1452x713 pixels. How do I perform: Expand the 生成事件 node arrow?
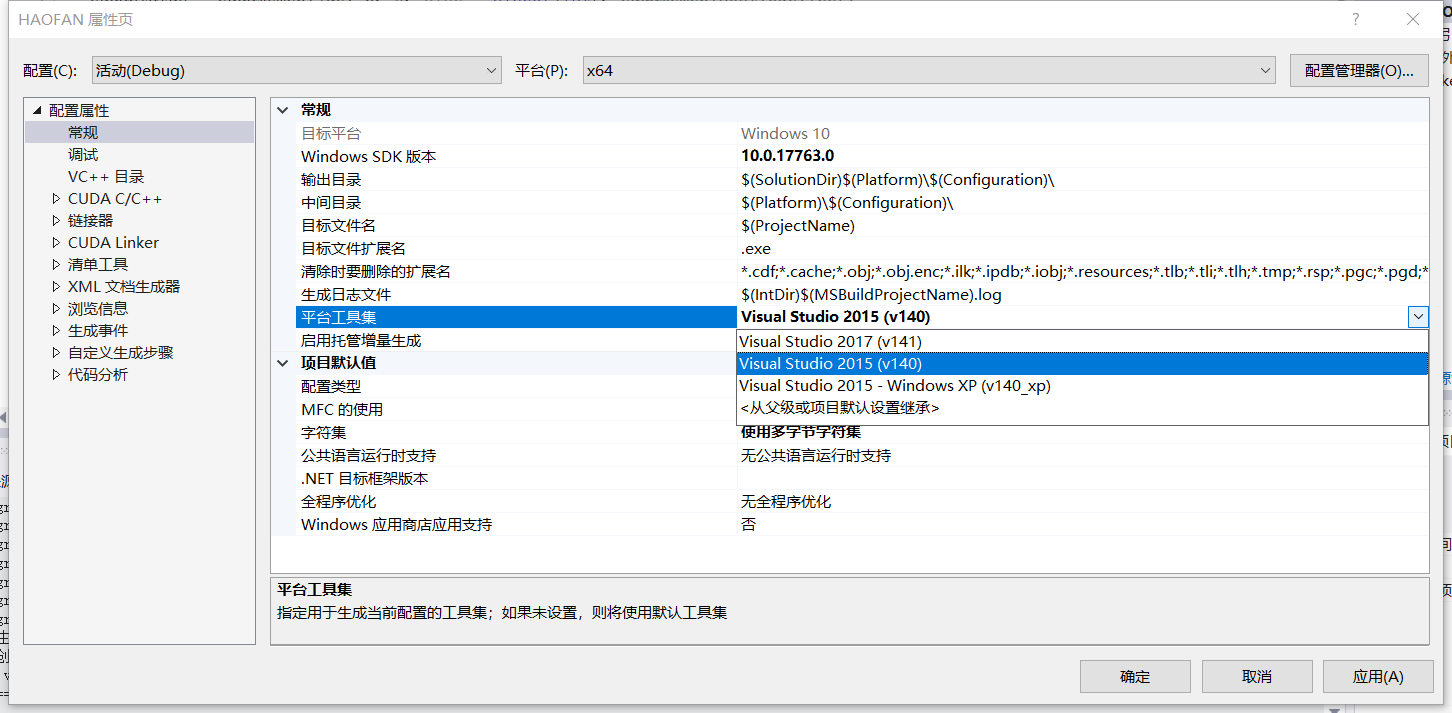[x=56, y=330]
